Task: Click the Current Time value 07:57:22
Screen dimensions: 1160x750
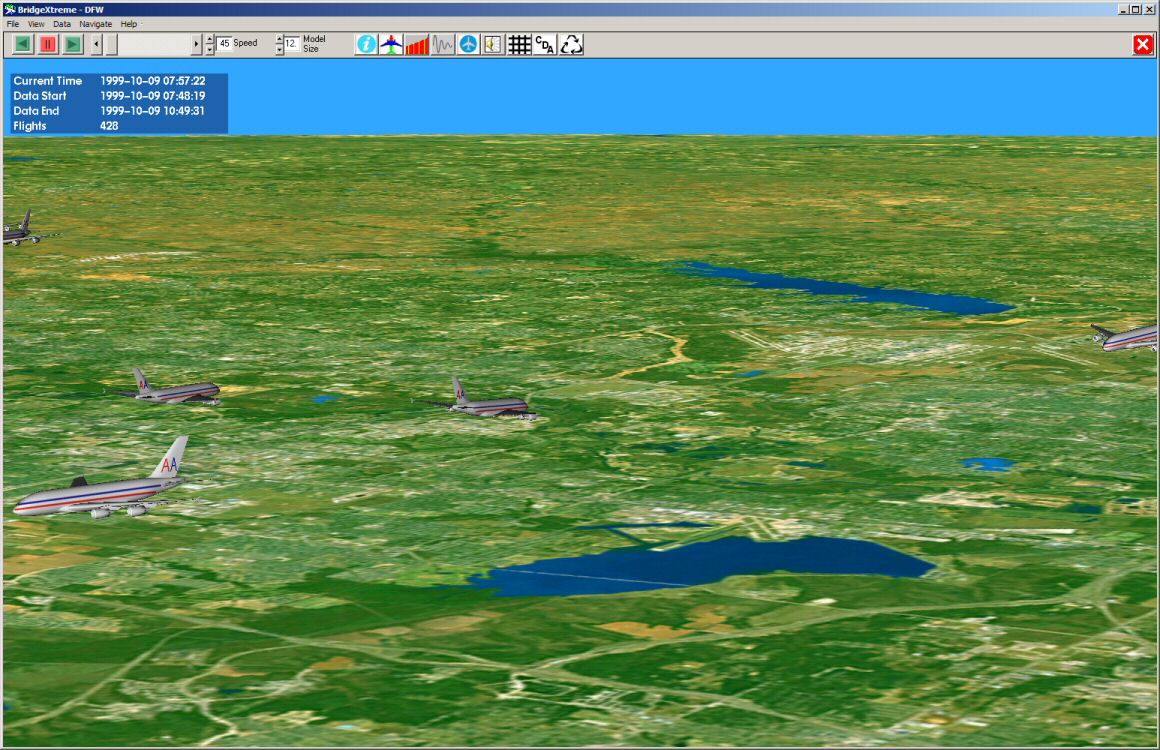Action: tap(152, 81)
